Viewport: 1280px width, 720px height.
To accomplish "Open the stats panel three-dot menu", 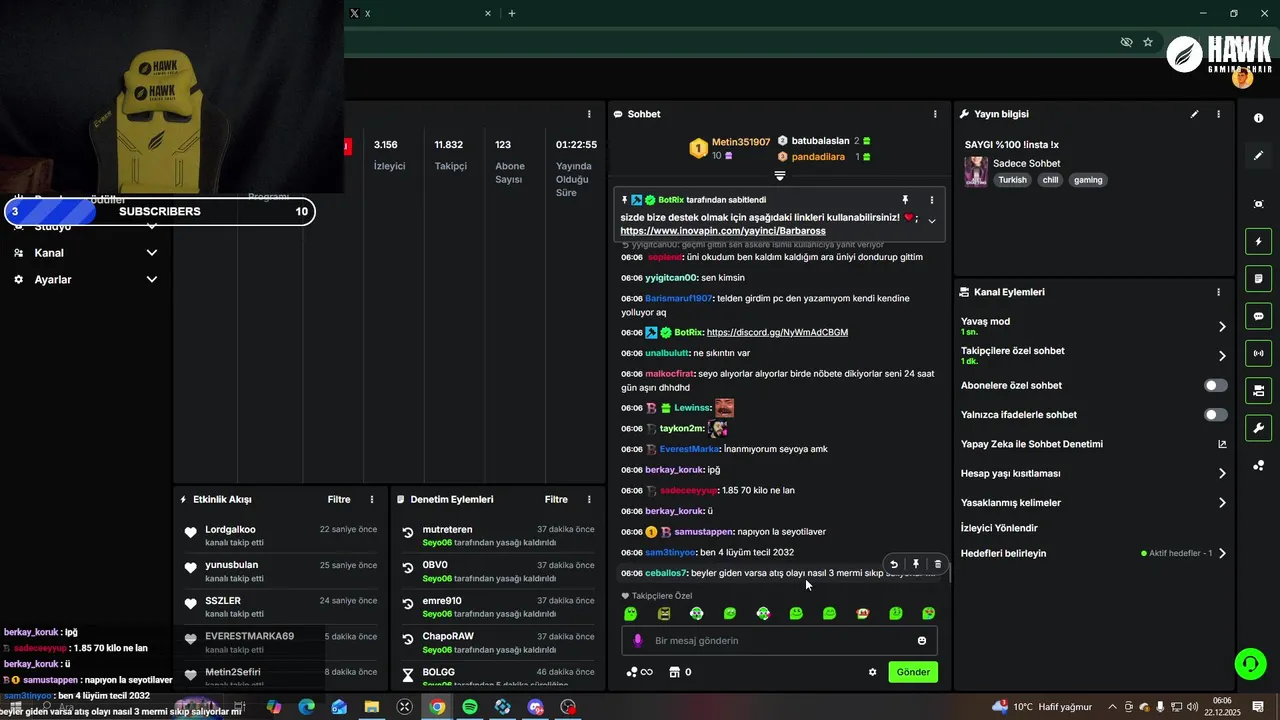I will pyautogui.click(x=589, y=114).
